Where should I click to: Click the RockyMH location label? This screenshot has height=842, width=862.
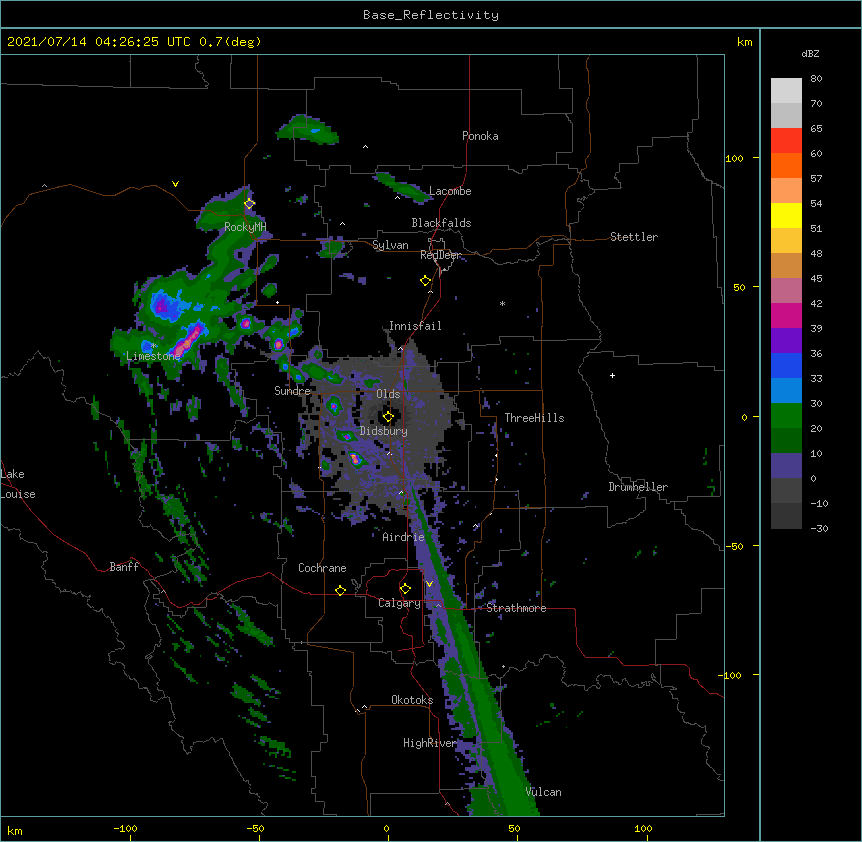245,227
